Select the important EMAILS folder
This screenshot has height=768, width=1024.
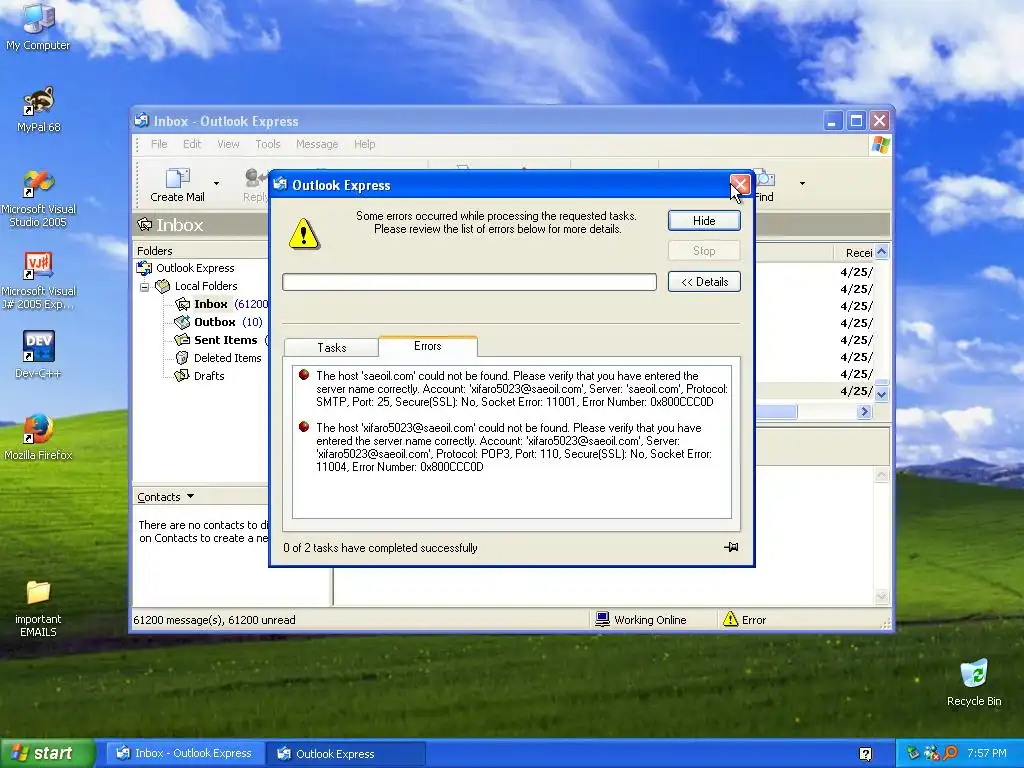[38, 608]
